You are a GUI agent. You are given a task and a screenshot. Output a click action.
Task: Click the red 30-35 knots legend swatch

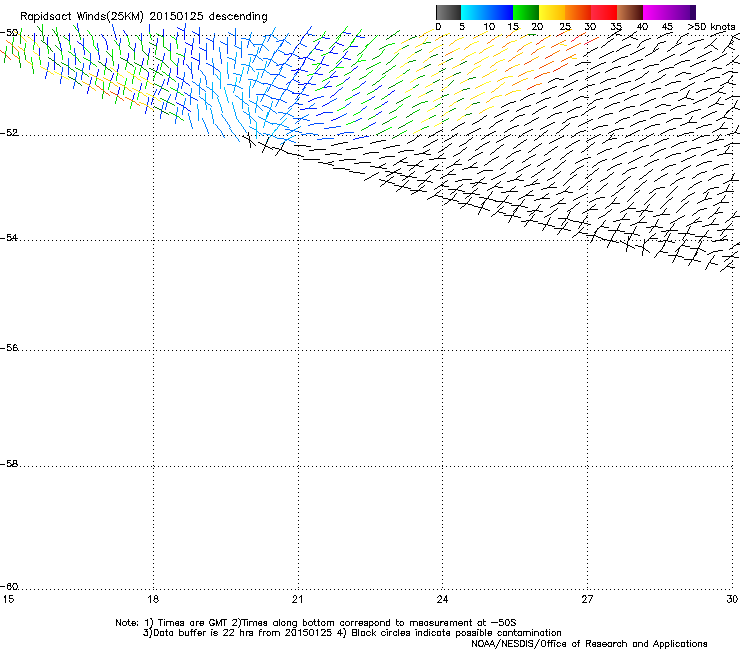604,12
